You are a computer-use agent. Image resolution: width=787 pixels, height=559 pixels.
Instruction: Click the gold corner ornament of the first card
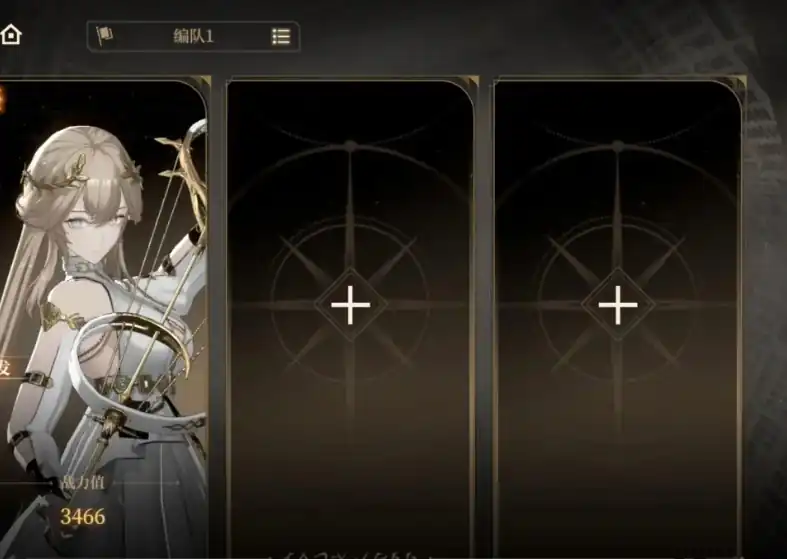tap(204, 82)
